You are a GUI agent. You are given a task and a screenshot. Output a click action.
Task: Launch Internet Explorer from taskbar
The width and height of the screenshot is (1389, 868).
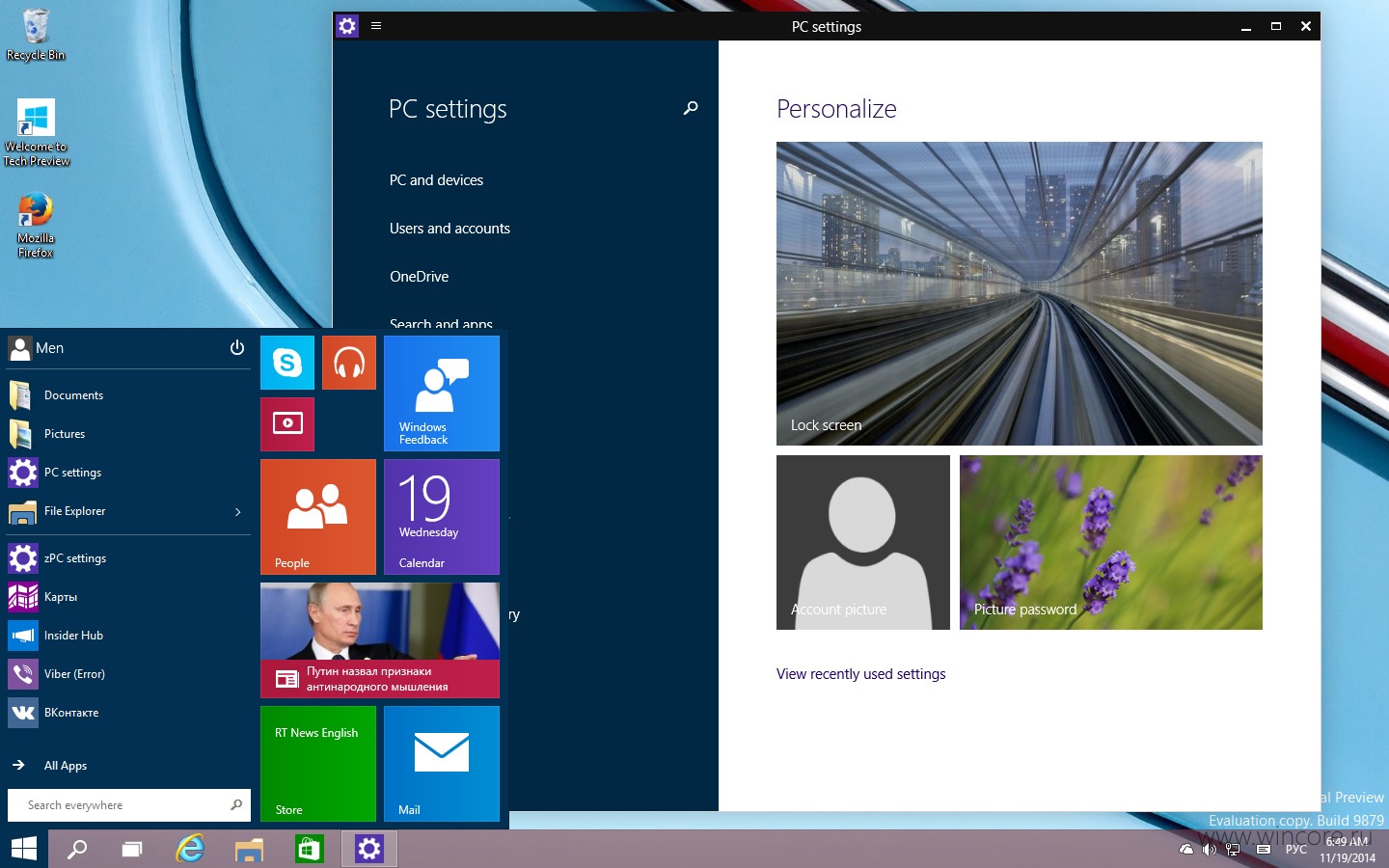coord(190,849)
